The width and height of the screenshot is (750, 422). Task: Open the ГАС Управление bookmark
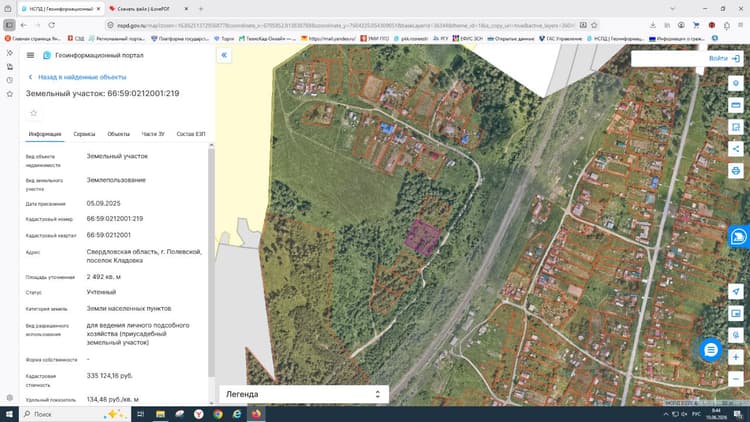(x=561, y=38)
